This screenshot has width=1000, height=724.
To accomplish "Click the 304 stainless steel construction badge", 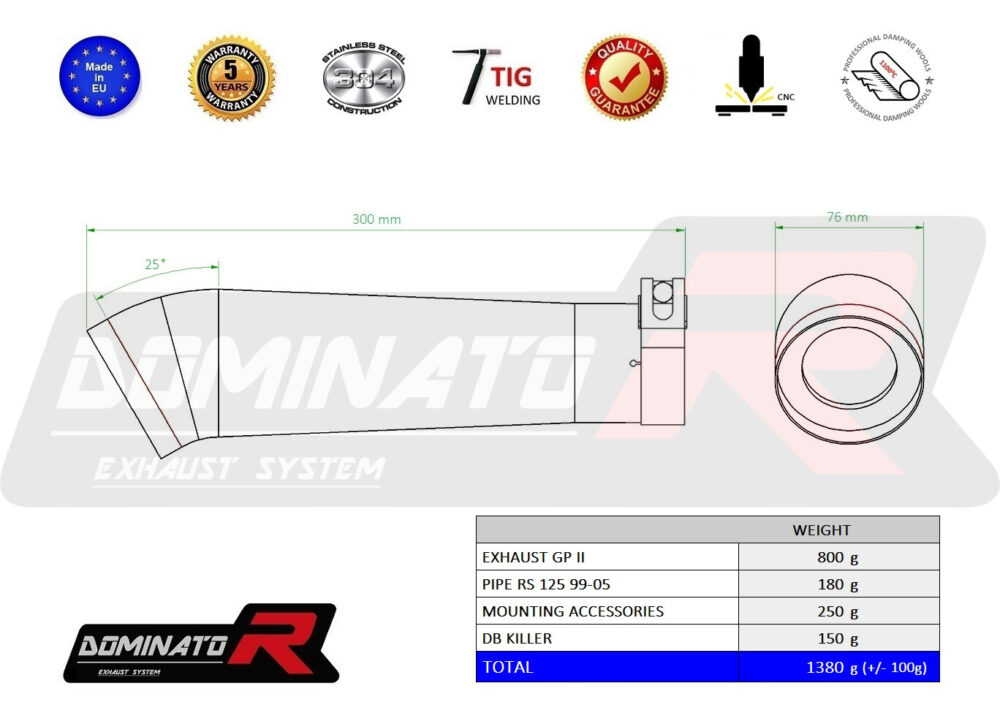I will [x=362, y=77].
